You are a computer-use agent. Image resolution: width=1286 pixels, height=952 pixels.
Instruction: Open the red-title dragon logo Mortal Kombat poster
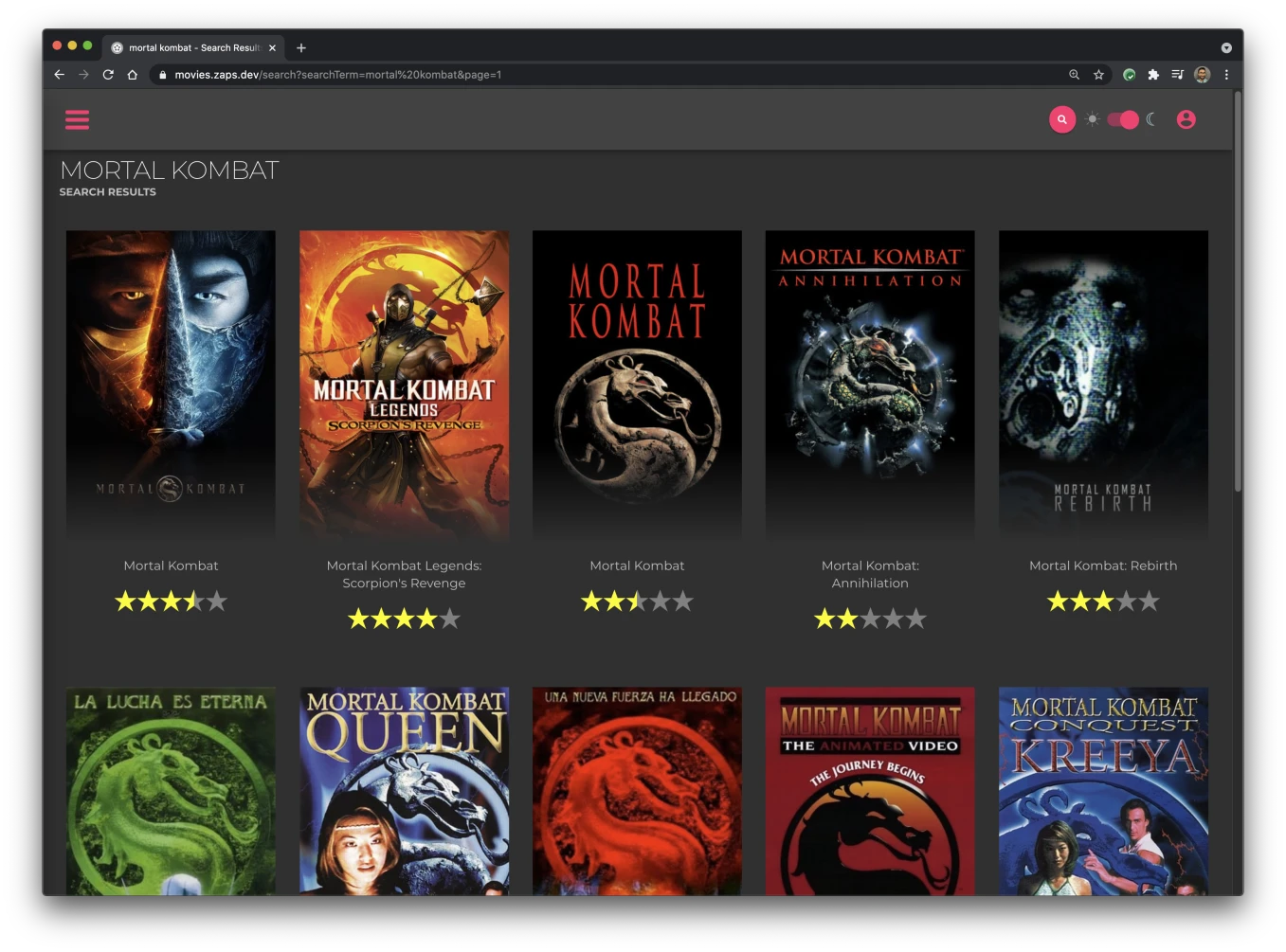(637, 385)
